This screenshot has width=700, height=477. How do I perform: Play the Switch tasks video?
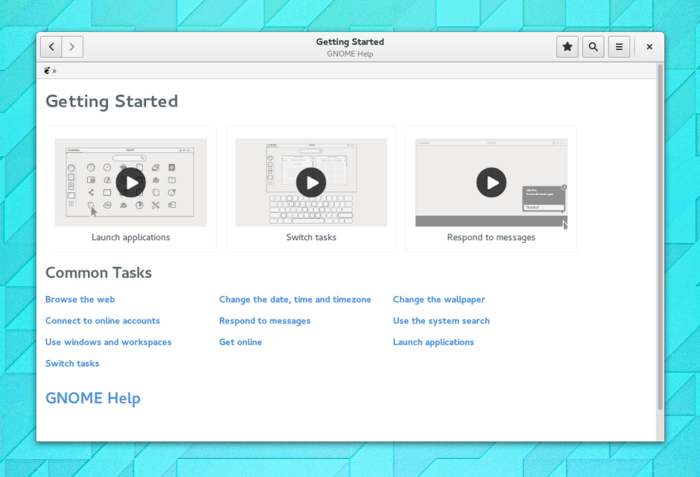[311, 182]
